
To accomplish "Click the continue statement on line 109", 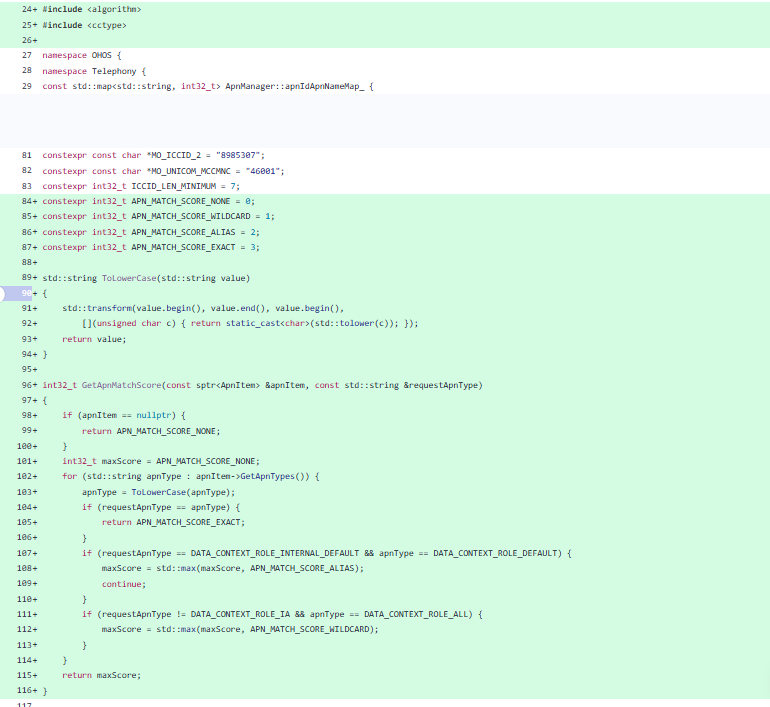I will coord(124,584).
